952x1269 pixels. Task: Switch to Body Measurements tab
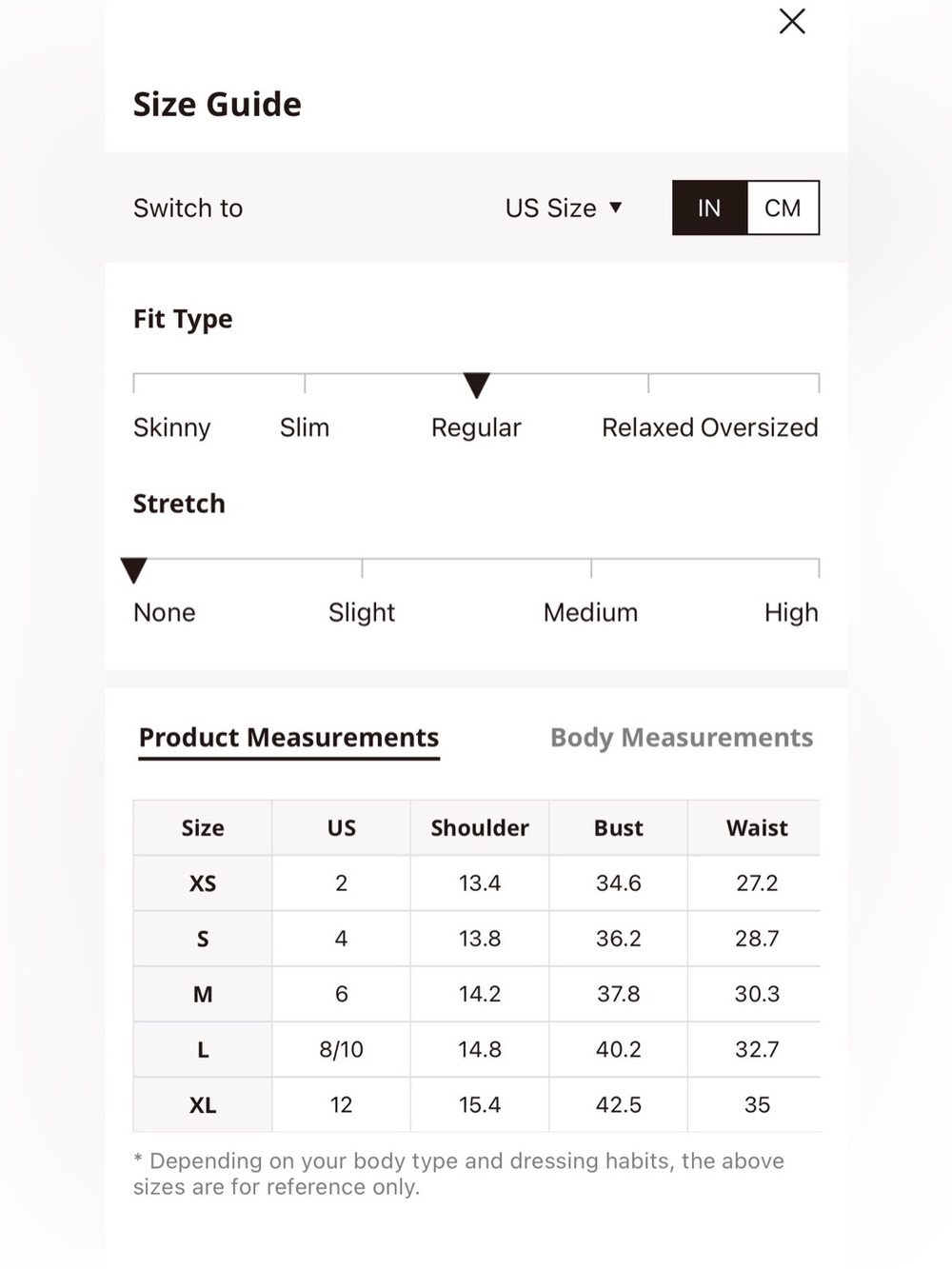[x=682, y=738]
